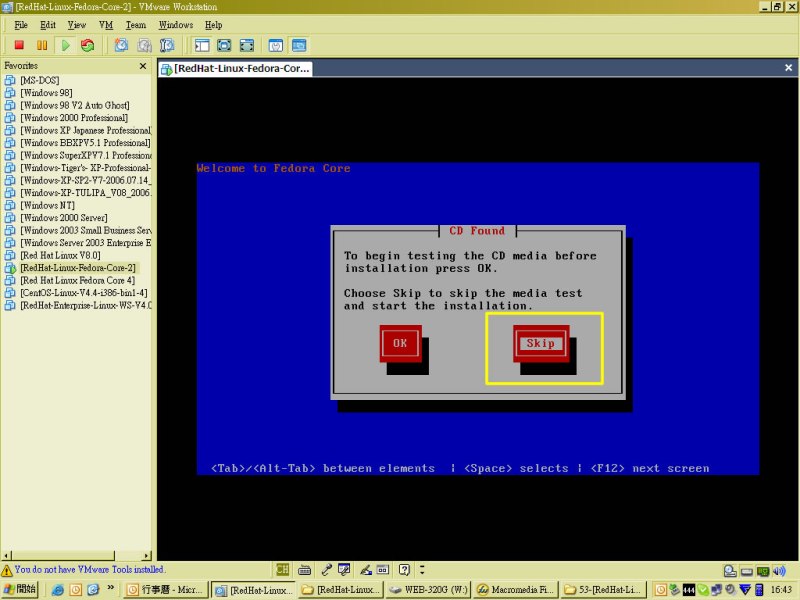Select [Red Hat Linux V8.0] favorite

[x=60, y=255]
